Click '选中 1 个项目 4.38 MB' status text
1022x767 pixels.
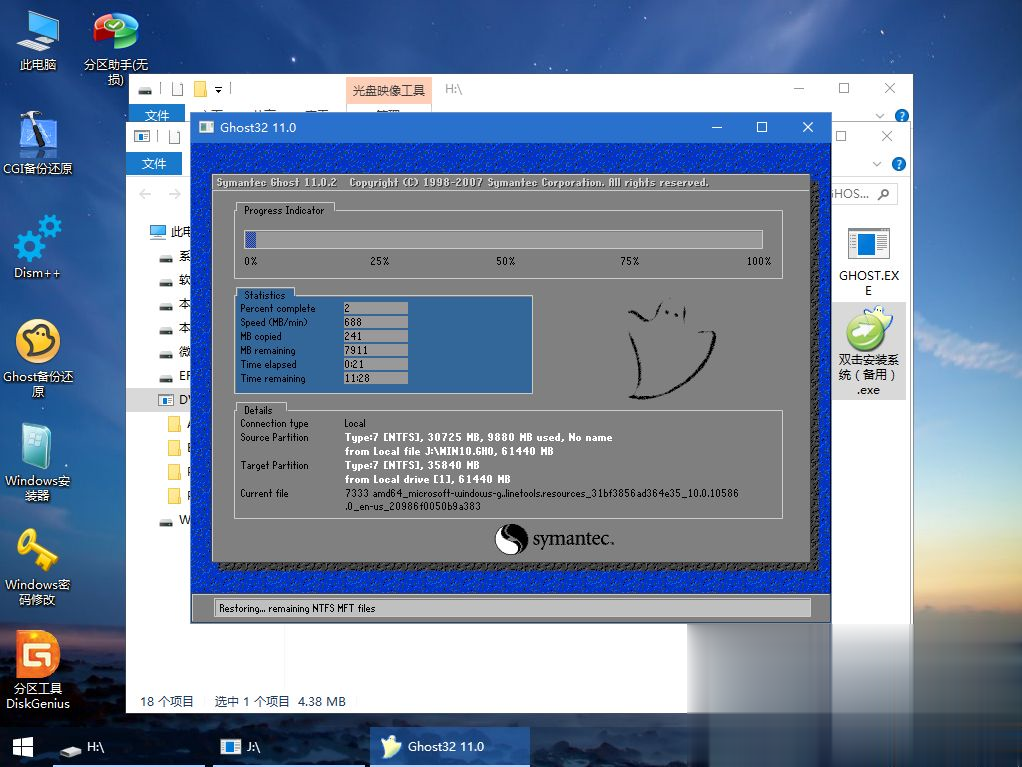(280, 701)
